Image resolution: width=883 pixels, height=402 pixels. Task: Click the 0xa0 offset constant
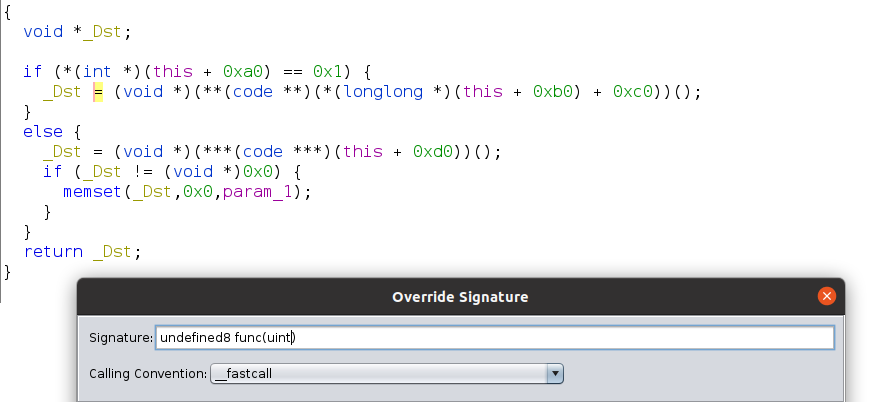pyautogui.click(x=243, y=72)
